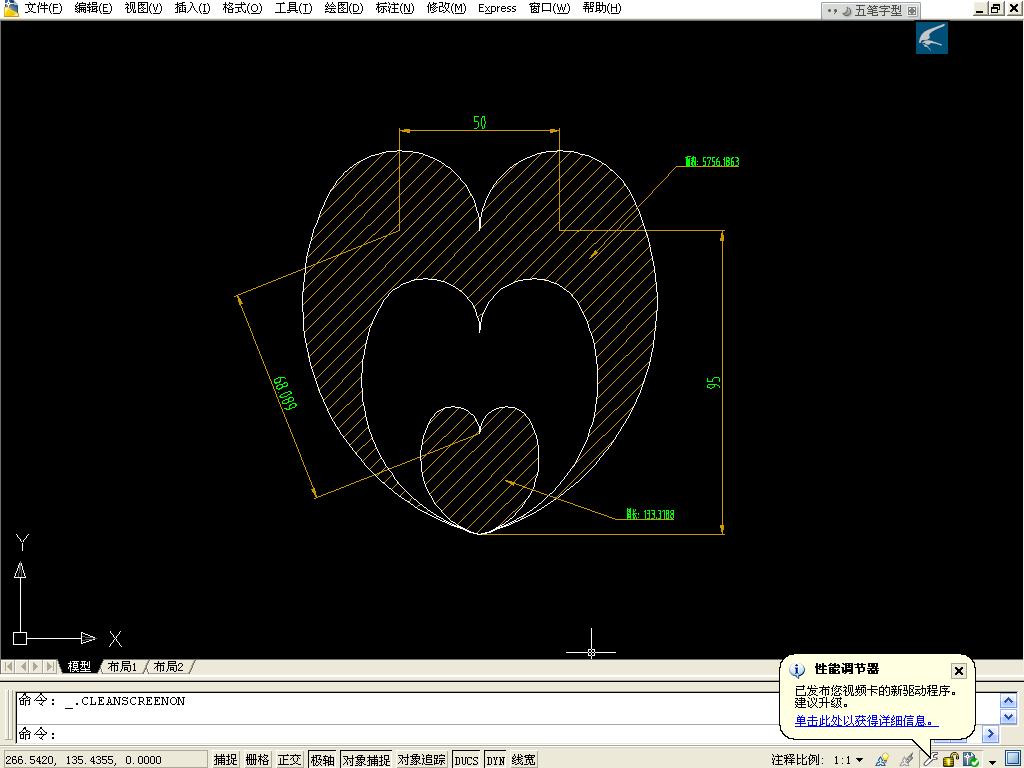Viewport: 1024px width, 768px height.
Task: Toggle 对象追踪 object snap tracking
Action: click(x=422, y=760)
